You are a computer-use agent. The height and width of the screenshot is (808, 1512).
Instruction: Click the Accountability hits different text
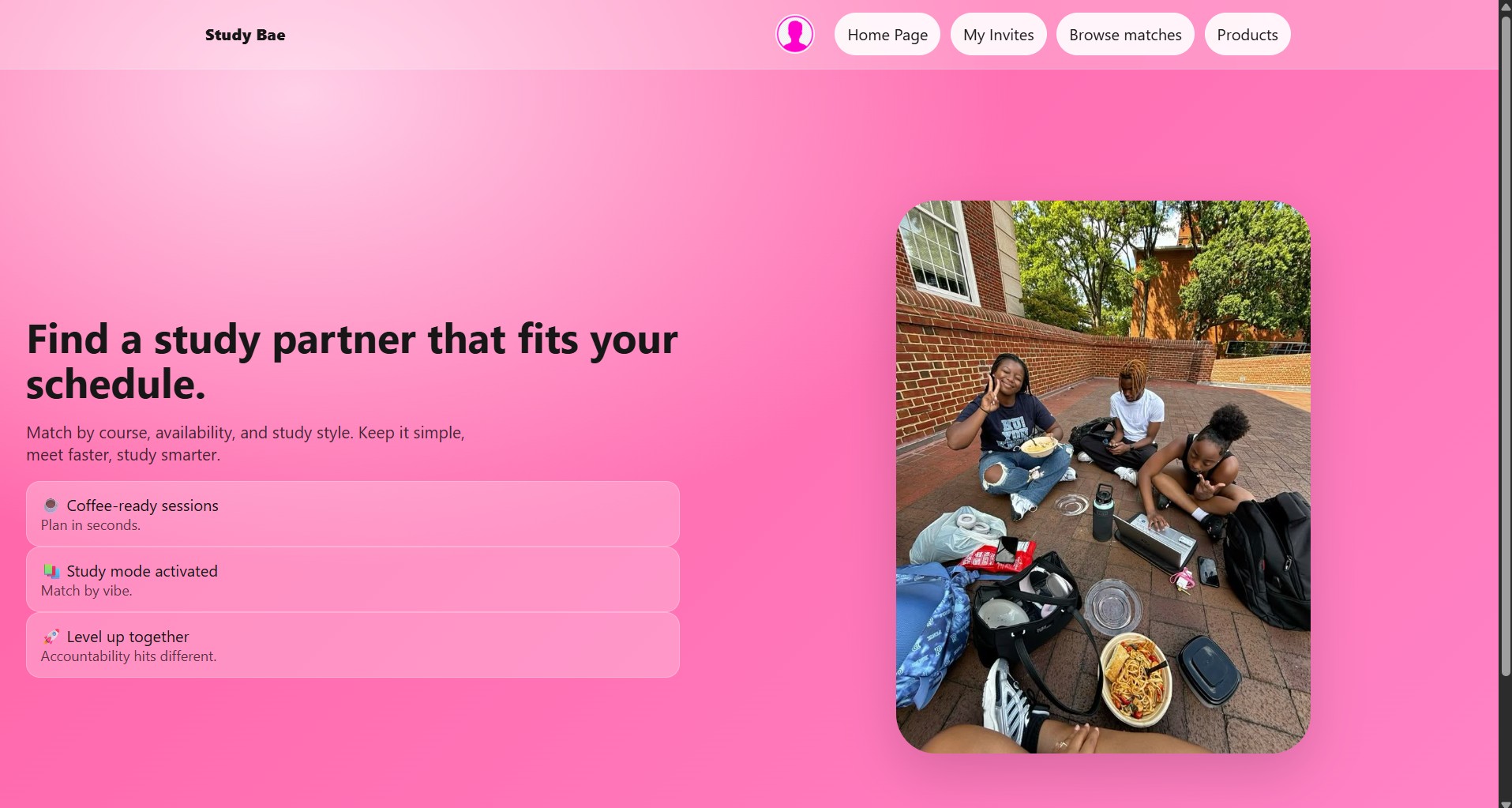[129, 656]
